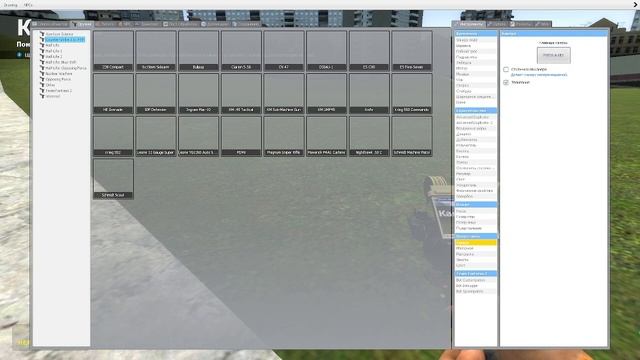This screenshot has height=360, width=640.
Task: Select the Шаровое соедине... tool
Action: (x=476, y=97)
